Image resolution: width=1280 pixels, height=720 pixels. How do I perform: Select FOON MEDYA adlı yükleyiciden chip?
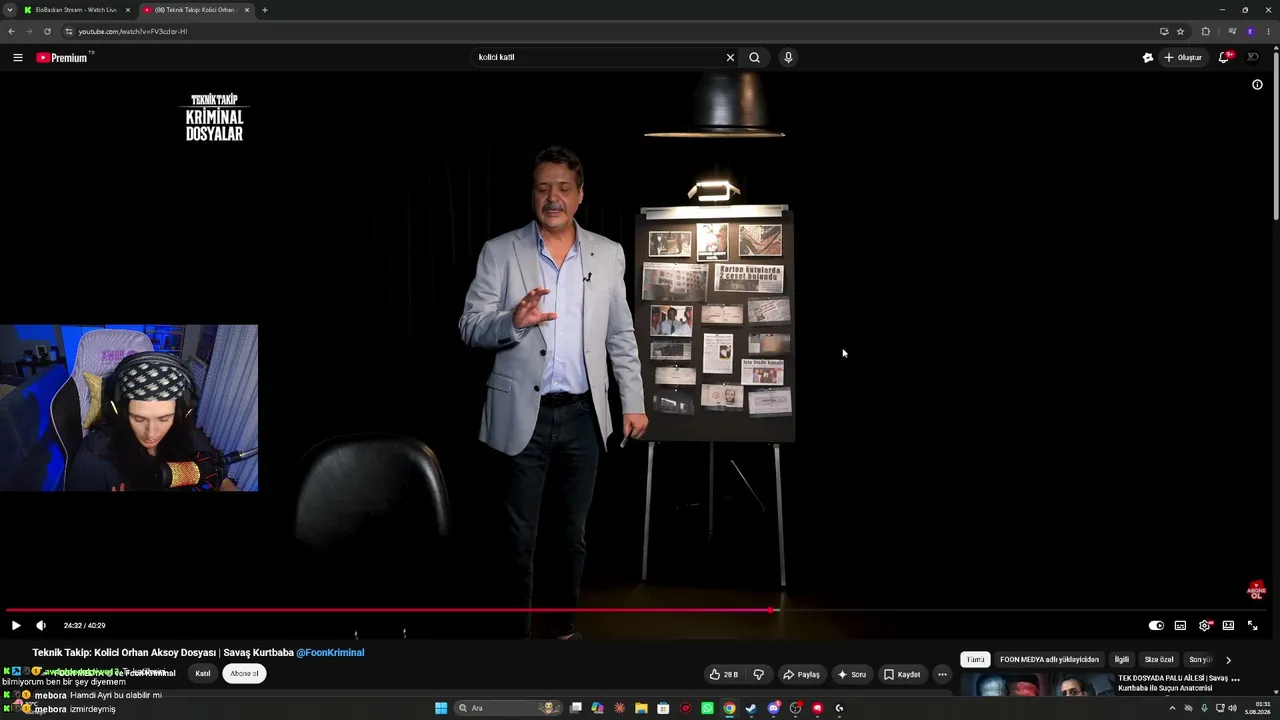pos(1049,659)
